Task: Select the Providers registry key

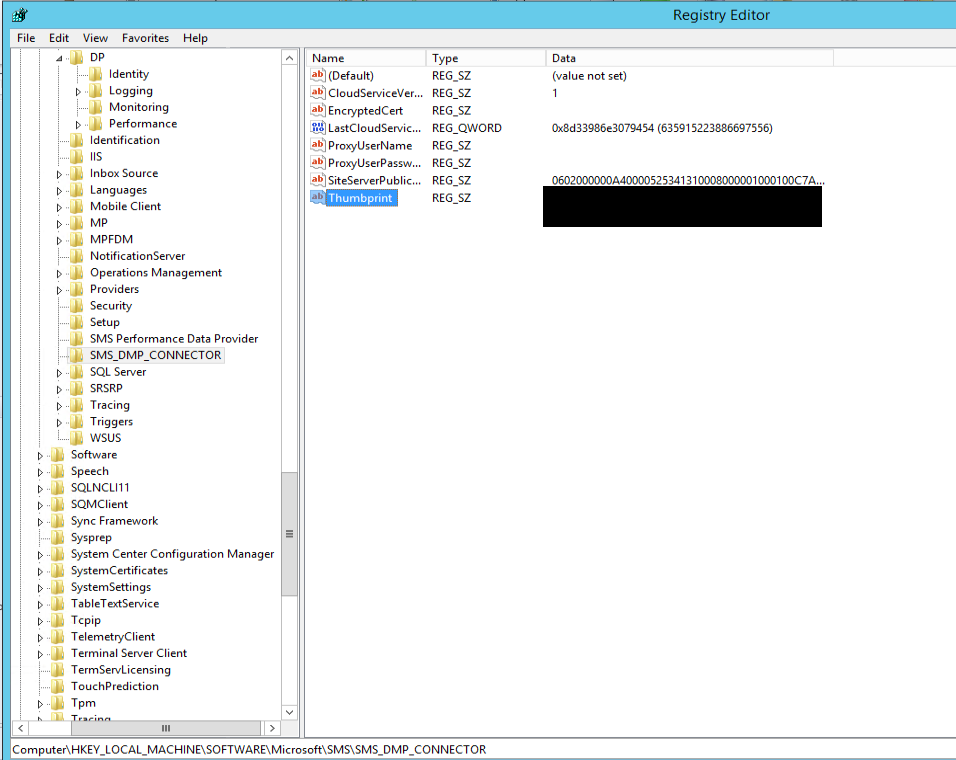Action: pyautogui.click(x=114, y=289)
